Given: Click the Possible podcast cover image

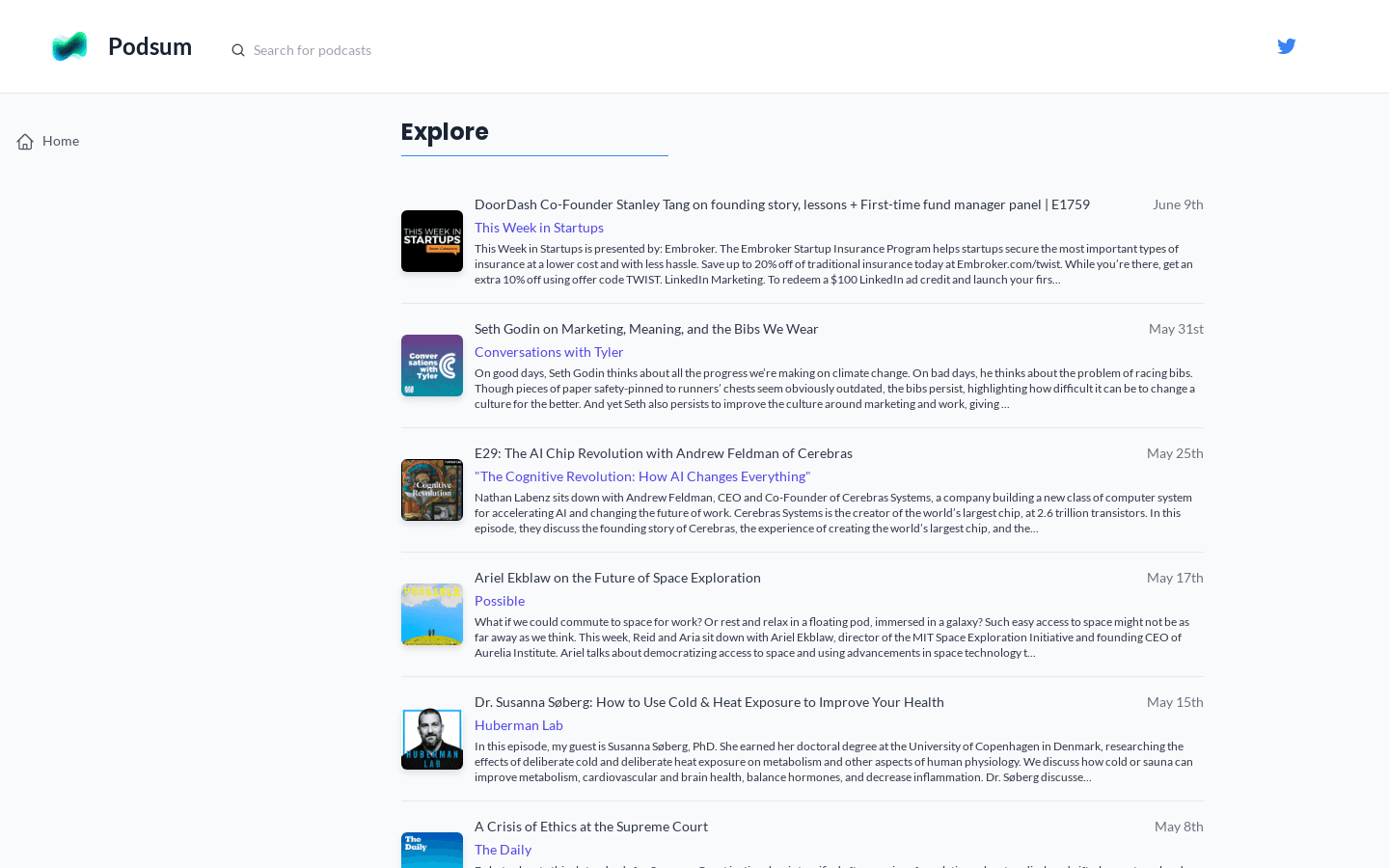Looking at the screenshot, I should point(432,614).
